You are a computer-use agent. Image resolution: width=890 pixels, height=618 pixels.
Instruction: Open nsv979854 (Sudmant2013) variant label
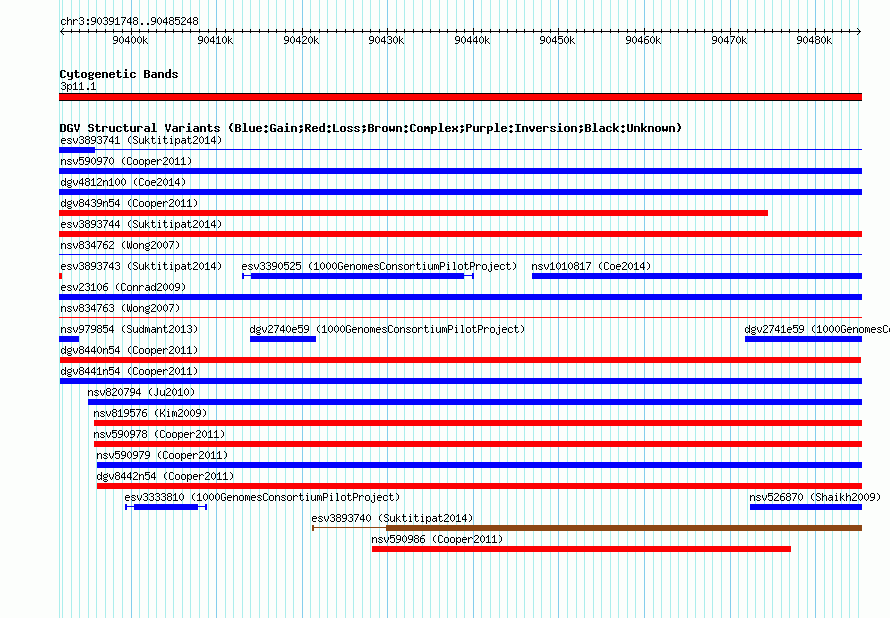point(129,329)
